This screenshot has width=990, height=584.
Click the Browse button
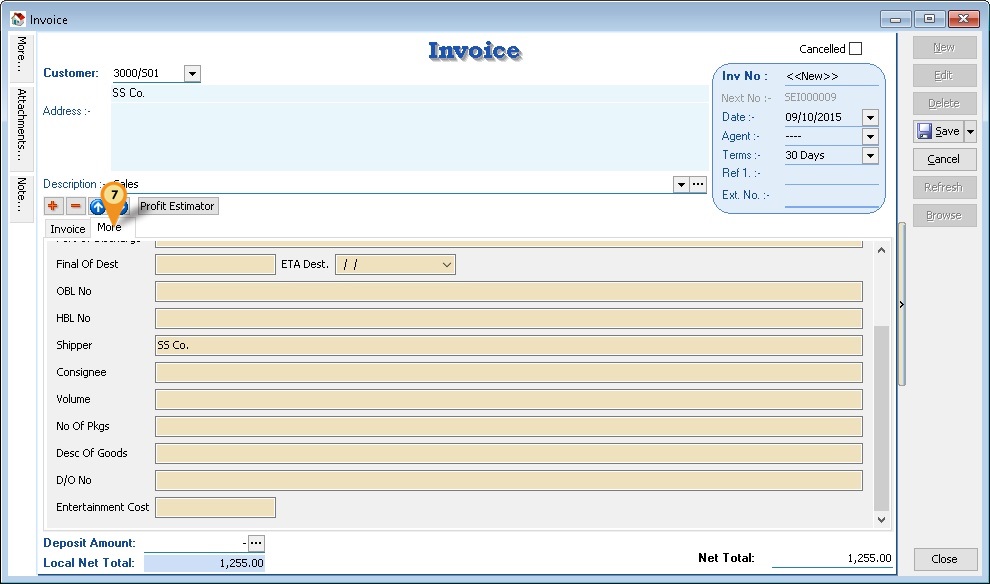pyautogui.click(x=943, y=215)
